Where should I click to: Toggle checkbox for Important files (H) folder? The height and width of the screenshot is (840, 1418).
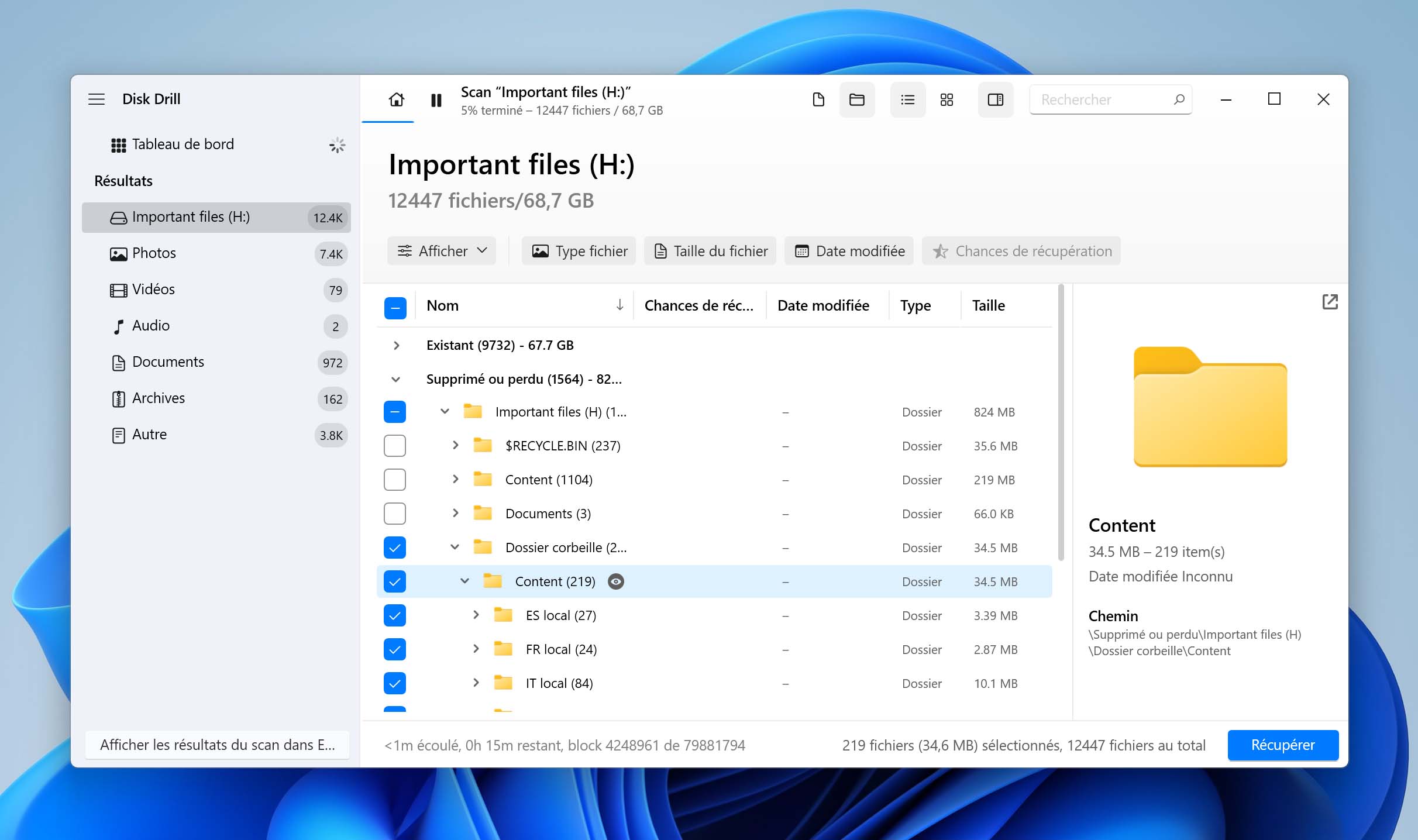point(395,412)
